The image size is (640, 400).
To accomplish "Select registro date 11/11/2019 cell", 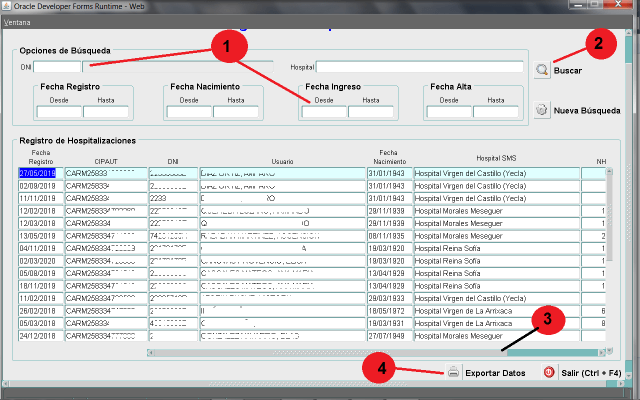I will (41, 198).
